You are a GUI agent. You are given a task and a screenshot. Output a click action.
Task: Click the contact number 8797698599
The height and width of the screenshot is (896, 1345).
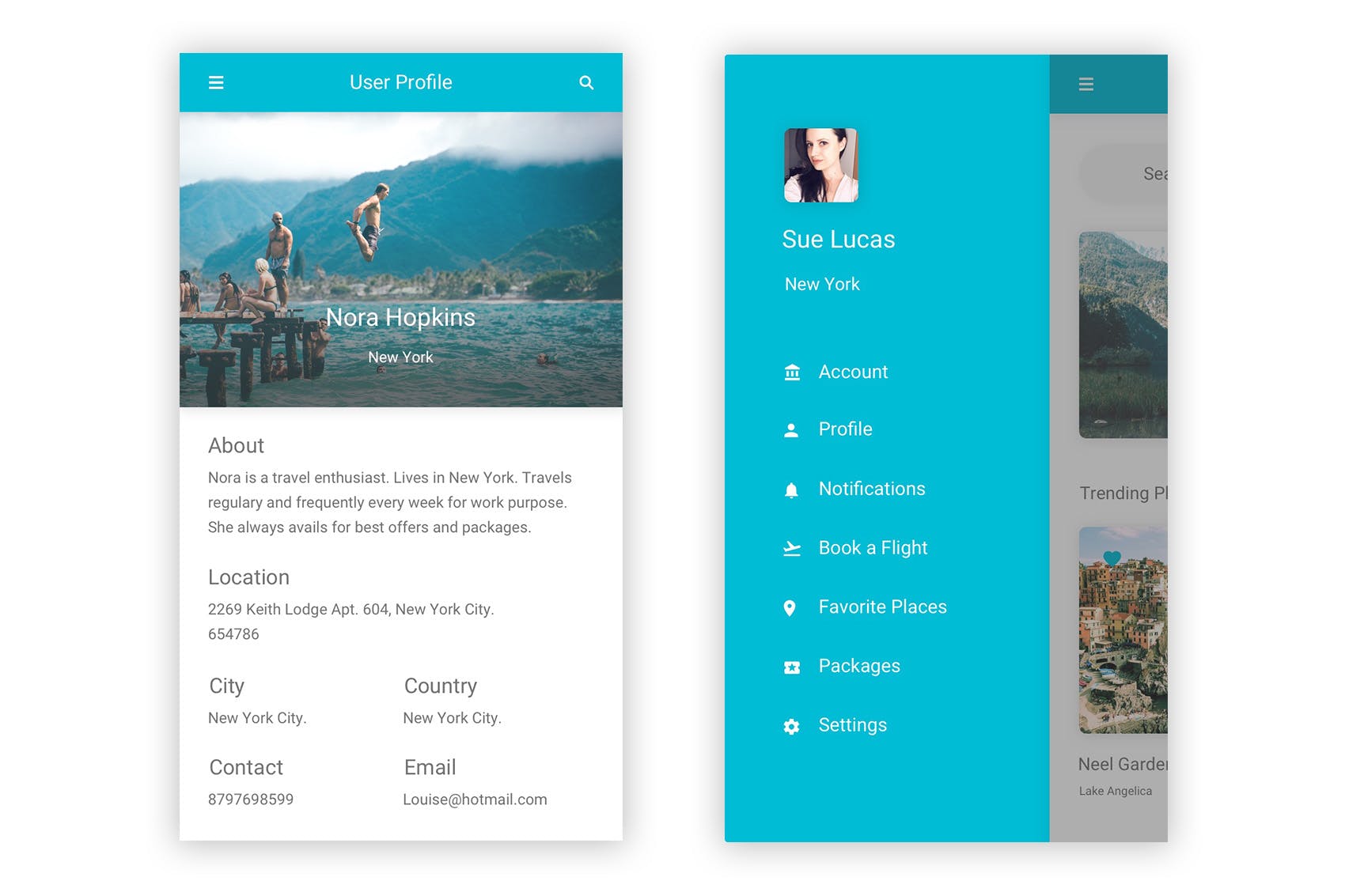[x=251, y=799]
